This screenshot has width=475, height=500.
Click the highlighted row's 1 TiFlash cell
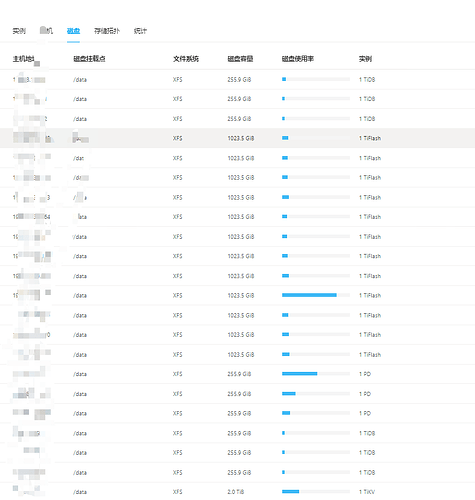pos(370,138)
